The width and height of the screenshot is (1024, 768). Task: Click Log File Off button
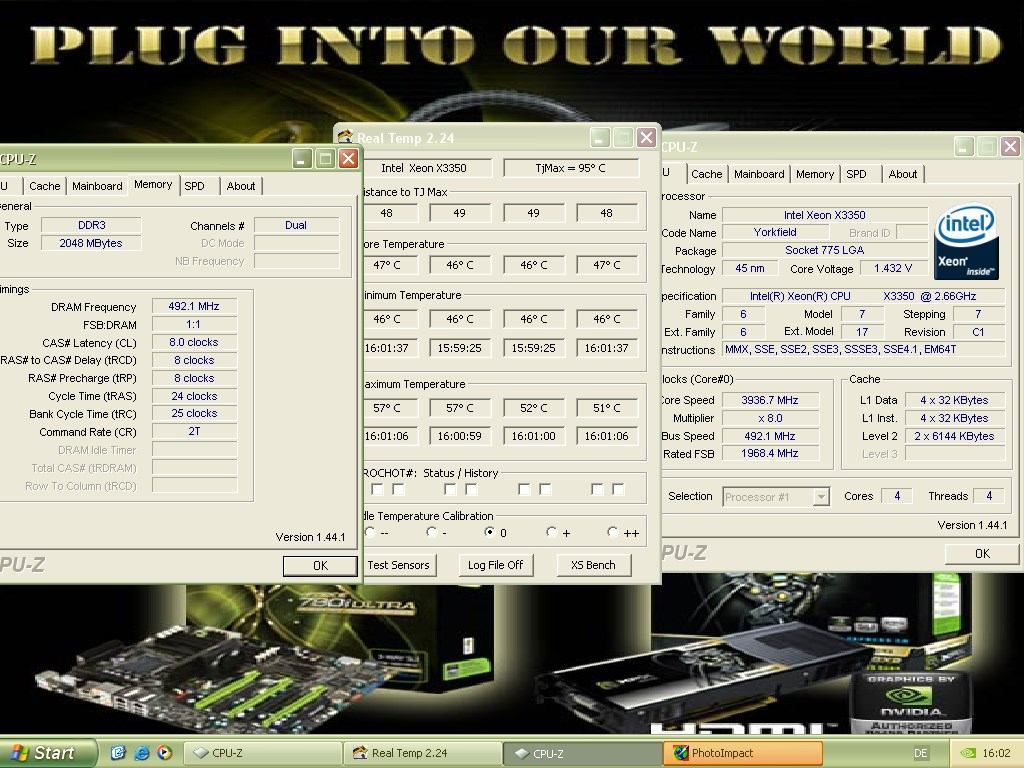click(x=495, y=565)
